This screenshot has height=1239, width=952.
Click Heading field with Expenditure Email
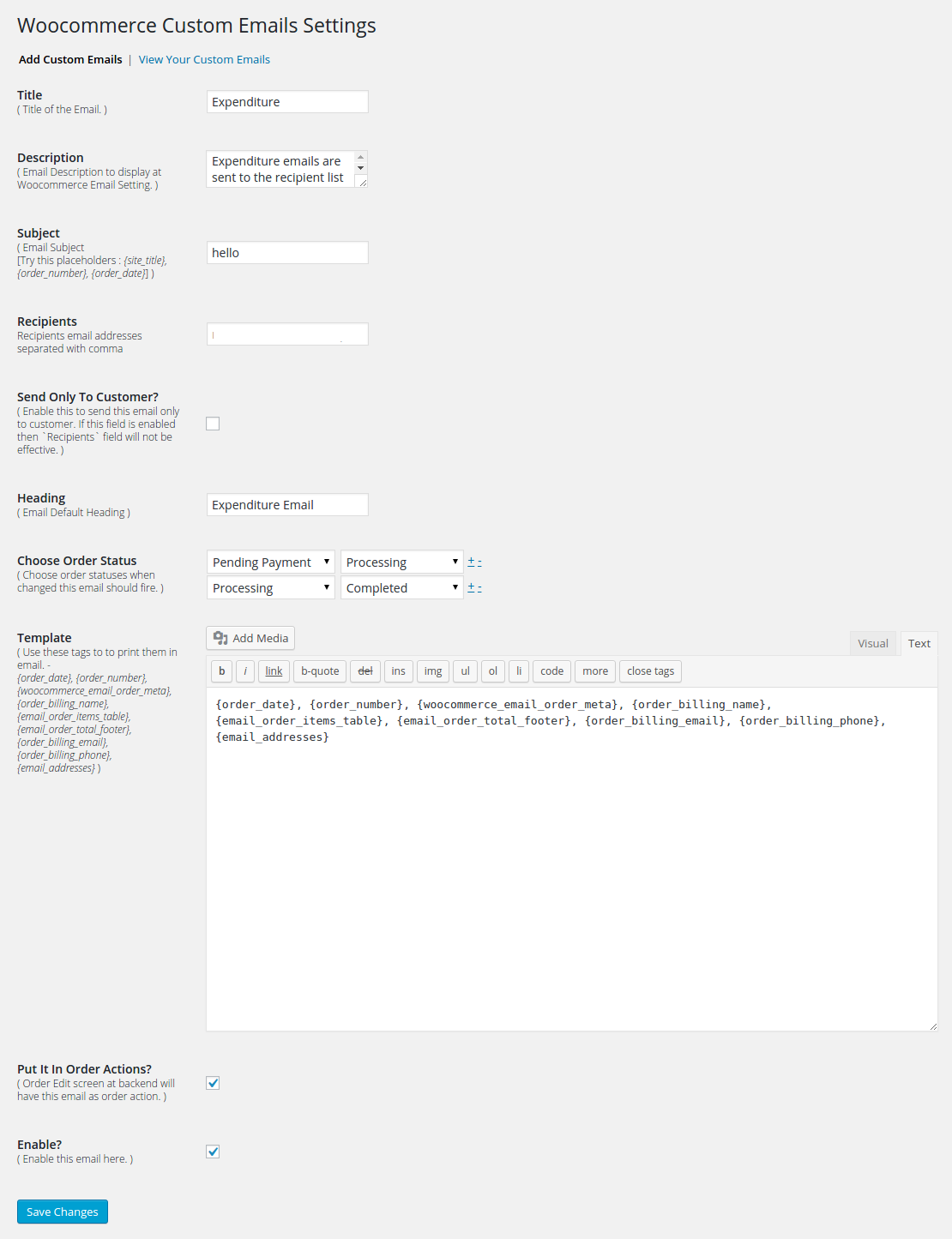pyautogui.click(x=287, y=504)
